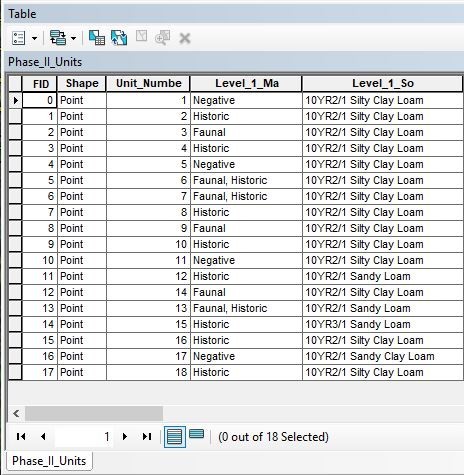Go to the next record
This screenshot has width=464, height=475.
125,436
